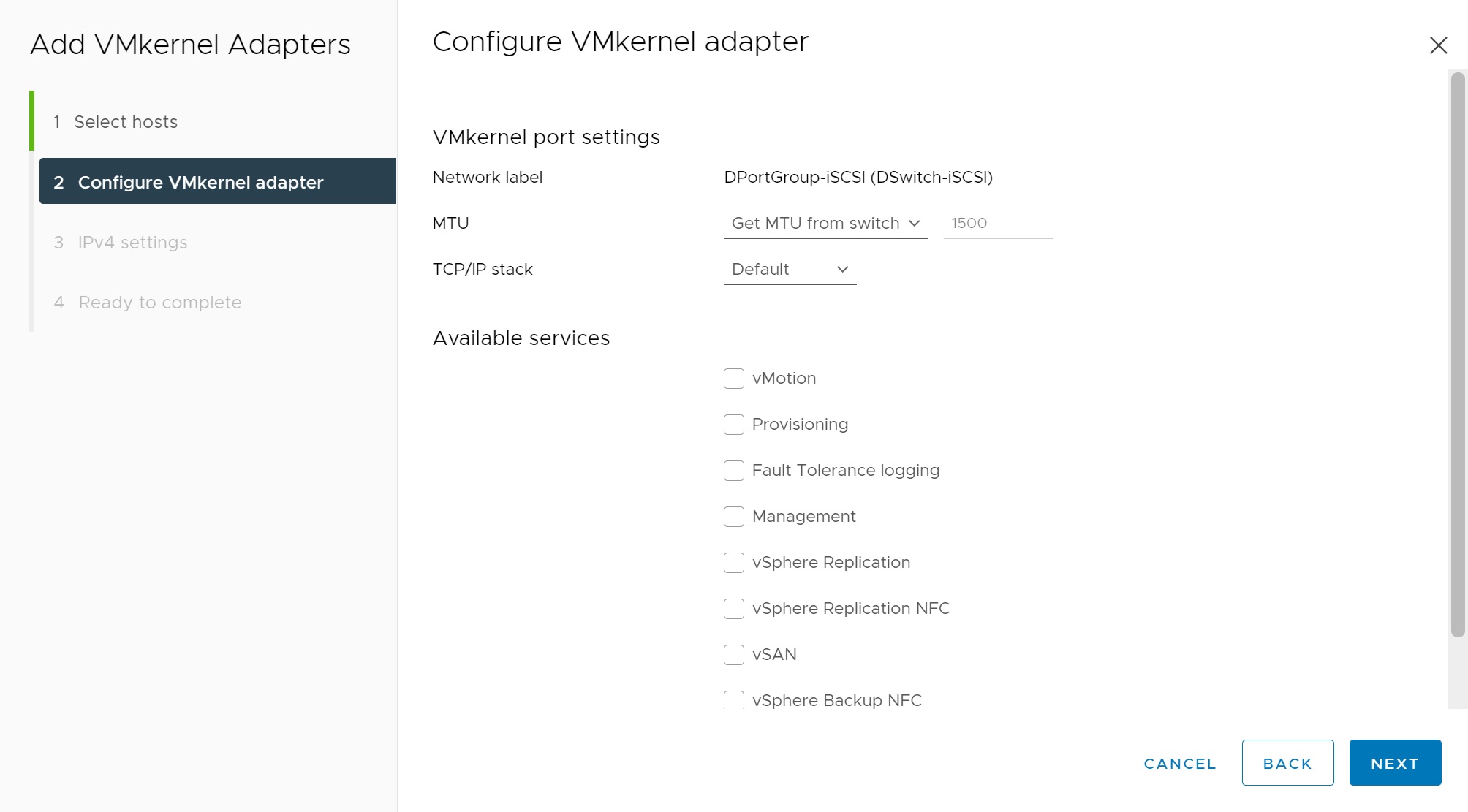Click the BACK button
The width and height of the screenshot is (1468, 812).
(1287, 763)
